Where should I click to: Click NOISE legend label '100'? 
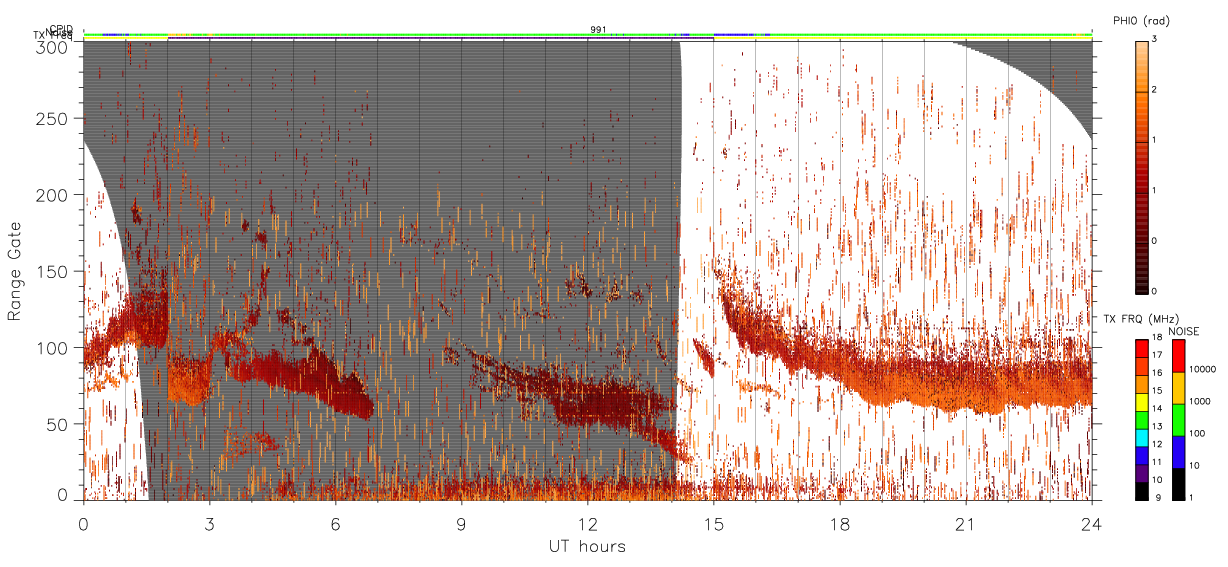[x=1197, y=433]
